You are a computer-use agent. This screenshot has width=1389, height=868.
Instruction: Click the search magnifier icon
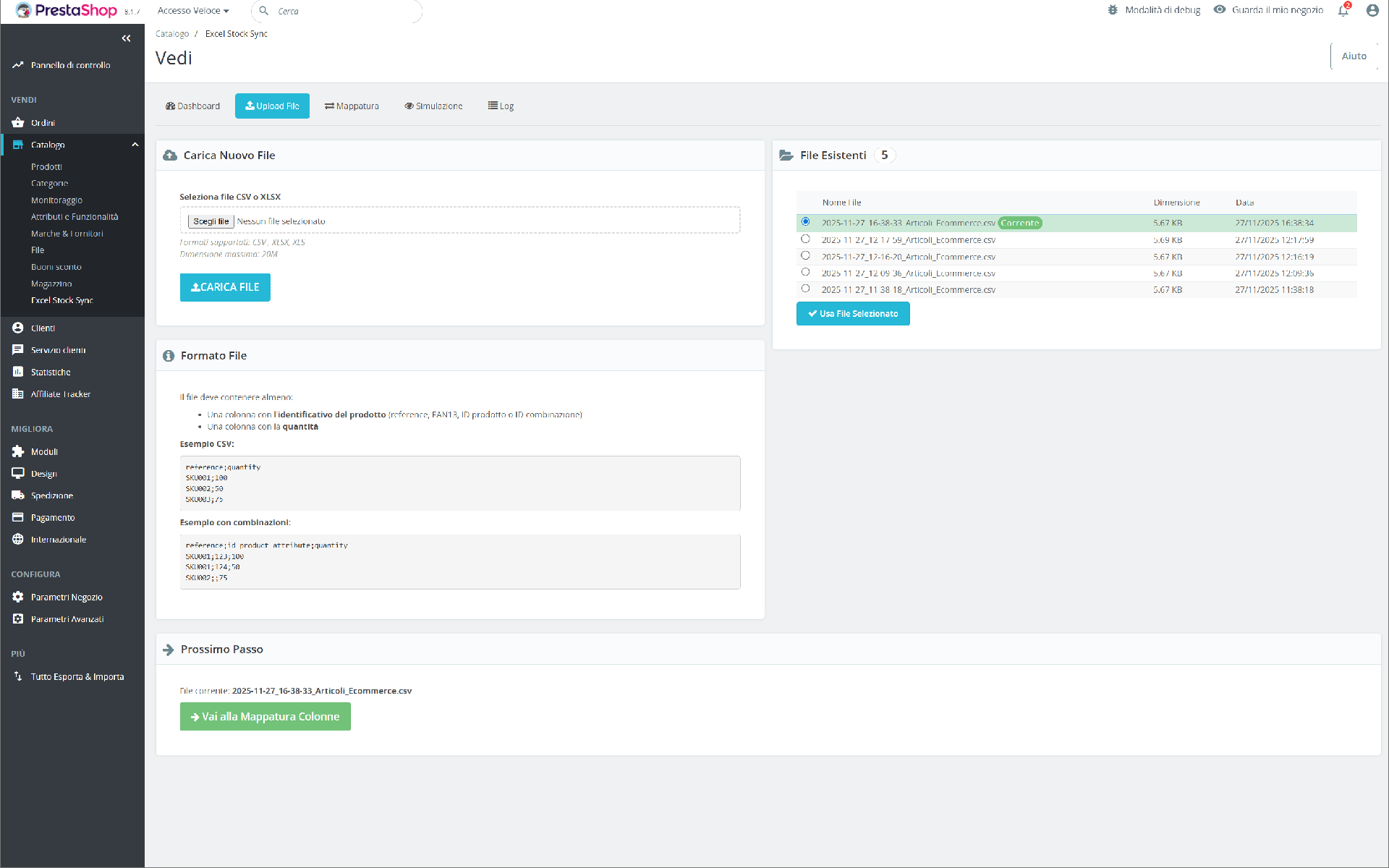tap(264, 11)
